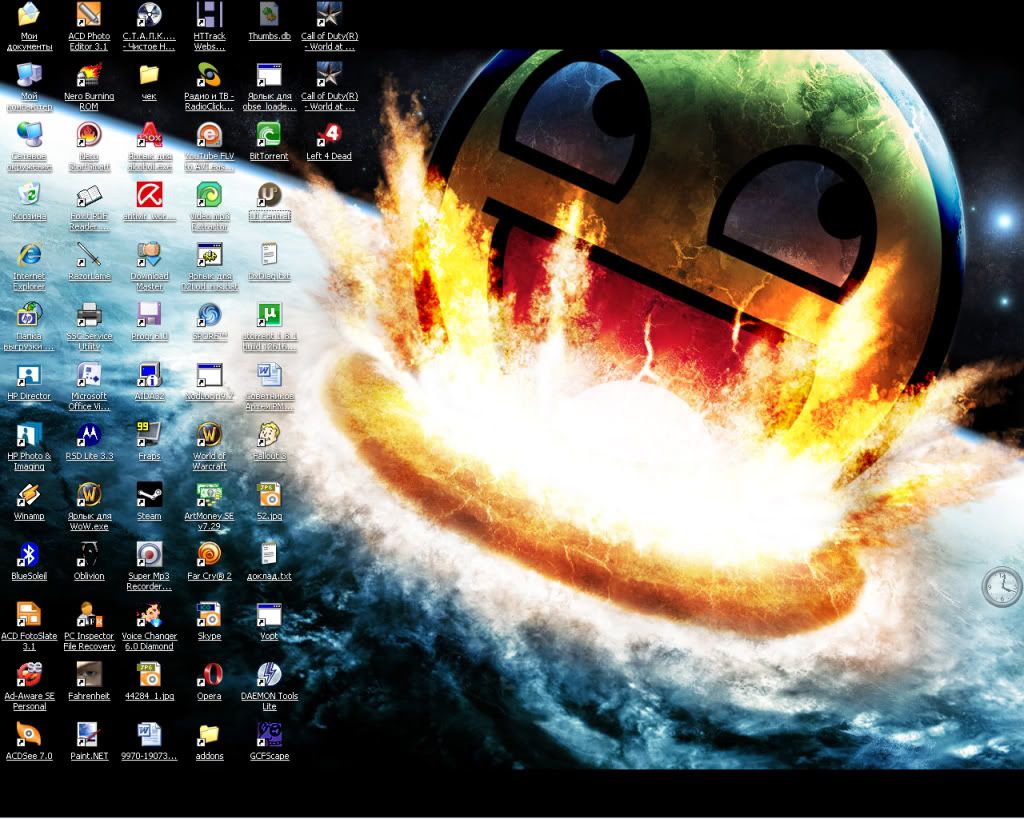Open the Мои документы folder icon
Image resolution: width=1024 pixels, height=819 pixels.
tap(29, 14)
